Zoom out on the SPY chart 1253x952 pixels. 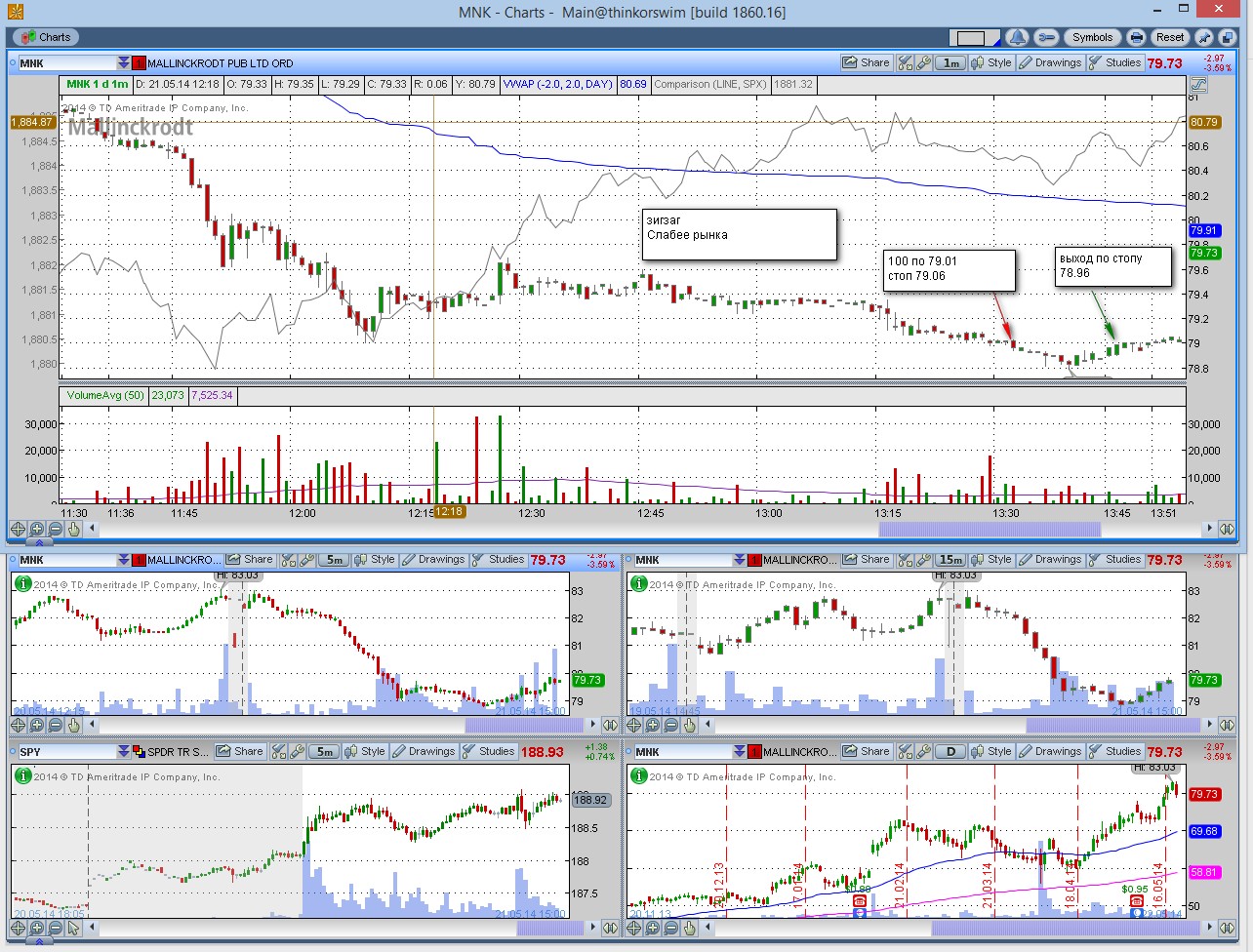(x=56, y=928)
